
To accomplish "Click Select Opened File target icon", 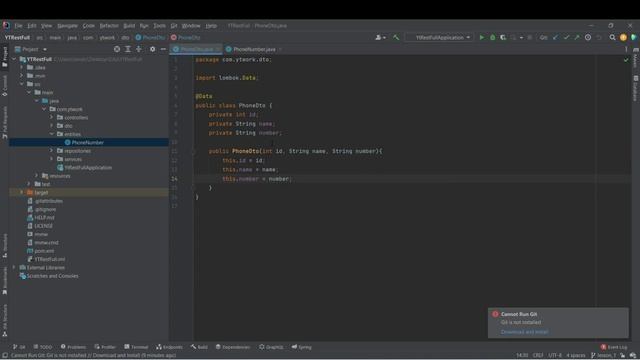I will pos(117,49).
